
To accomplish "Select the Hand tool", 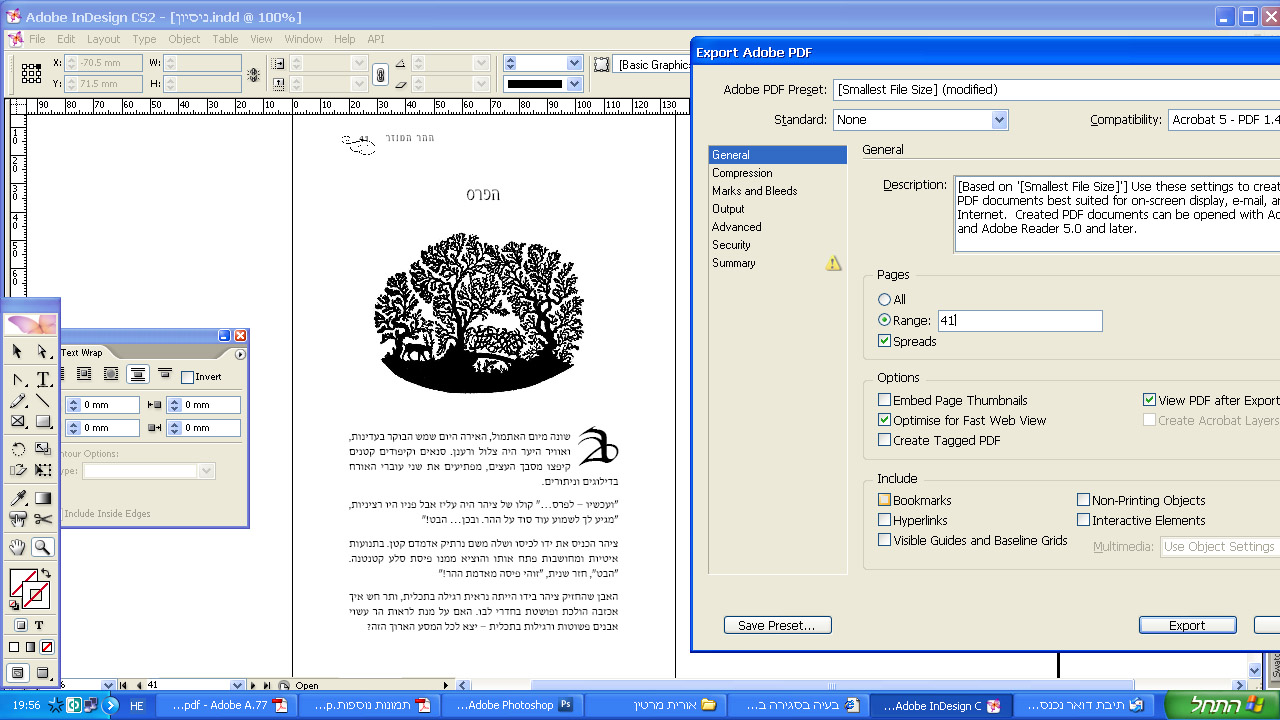I will click(17, 547).
